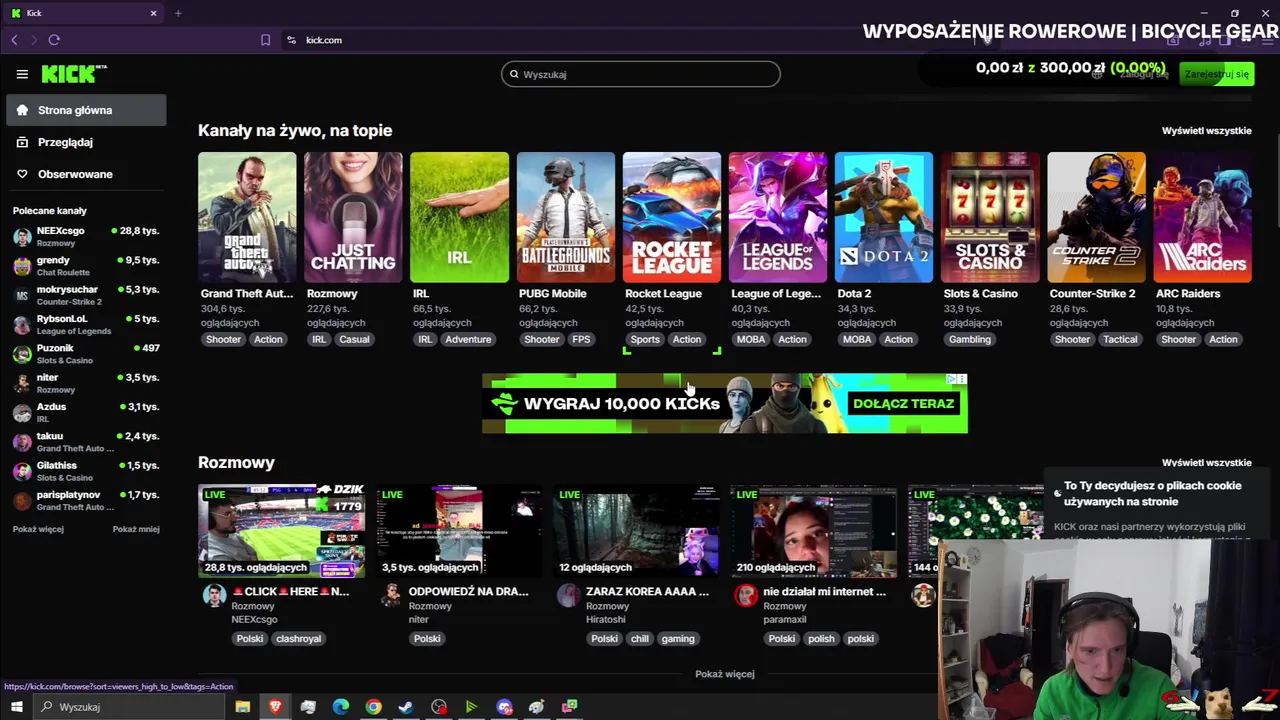This screenshot has height=720, width=1280.
Task: Open League of Legends category thumbnail
Action: (x=777, y=217)
